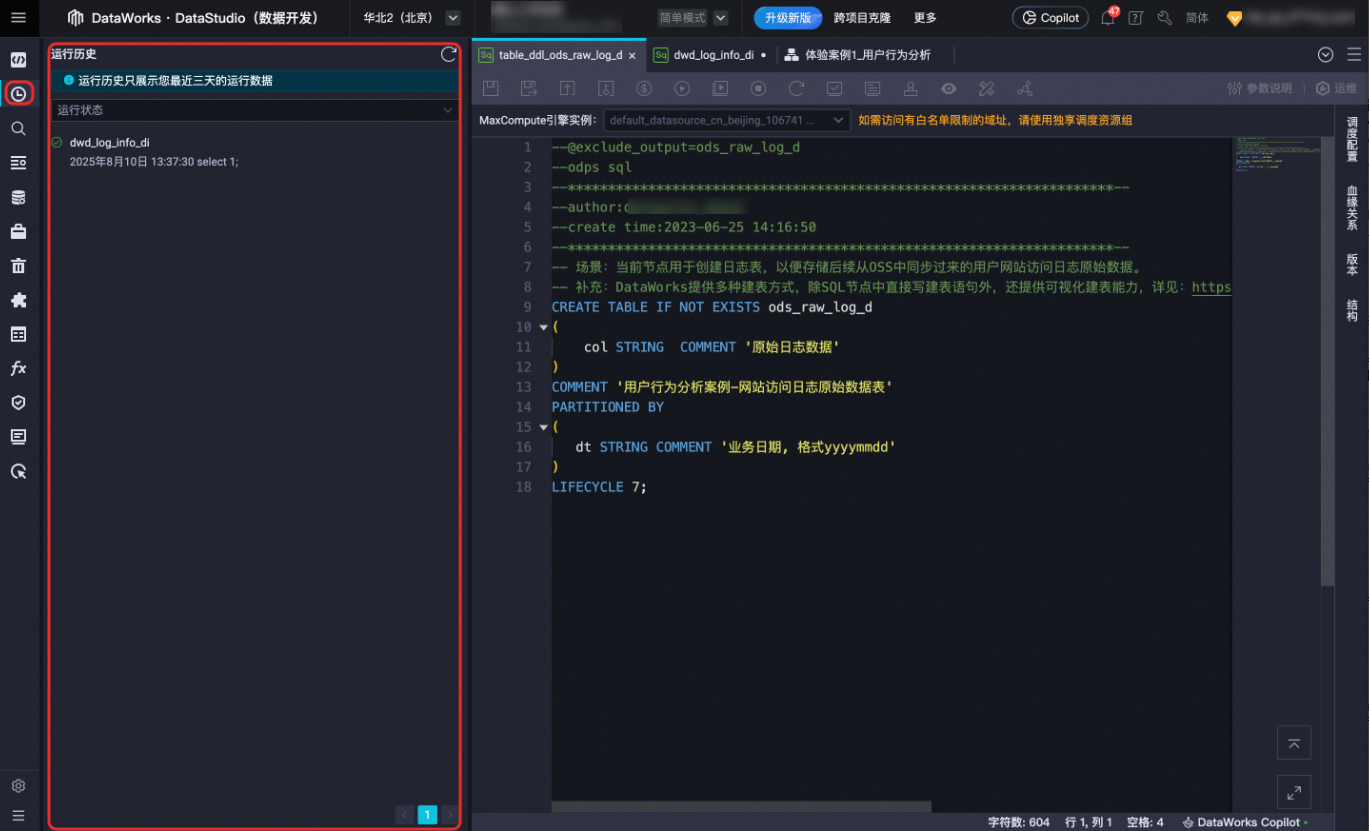Click the editor horizontal scrollbar

[x=741, y=806]
